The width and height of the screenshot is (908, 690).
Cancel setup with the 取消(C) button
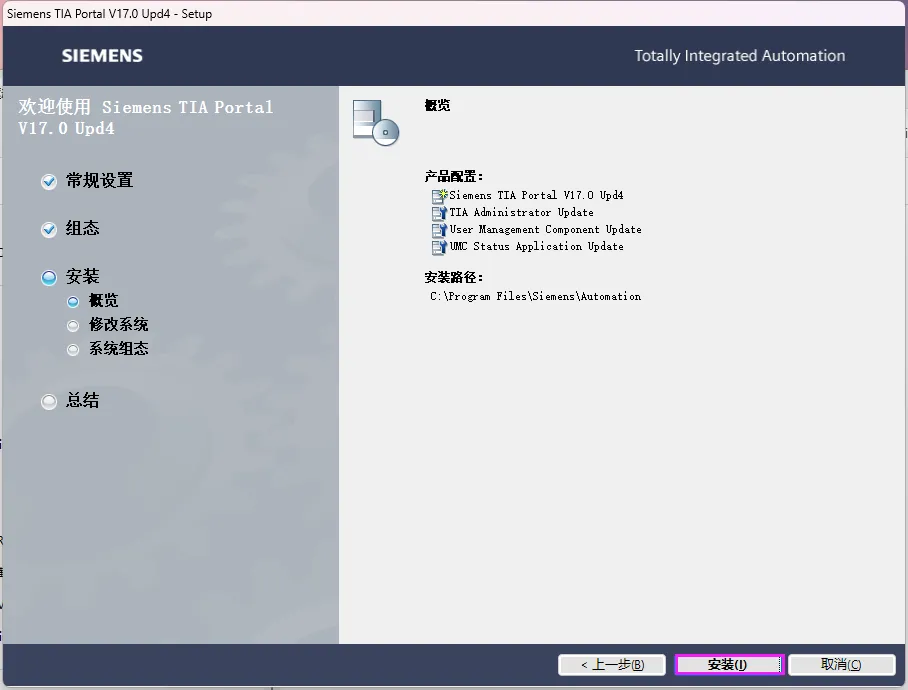pos(841,665)
